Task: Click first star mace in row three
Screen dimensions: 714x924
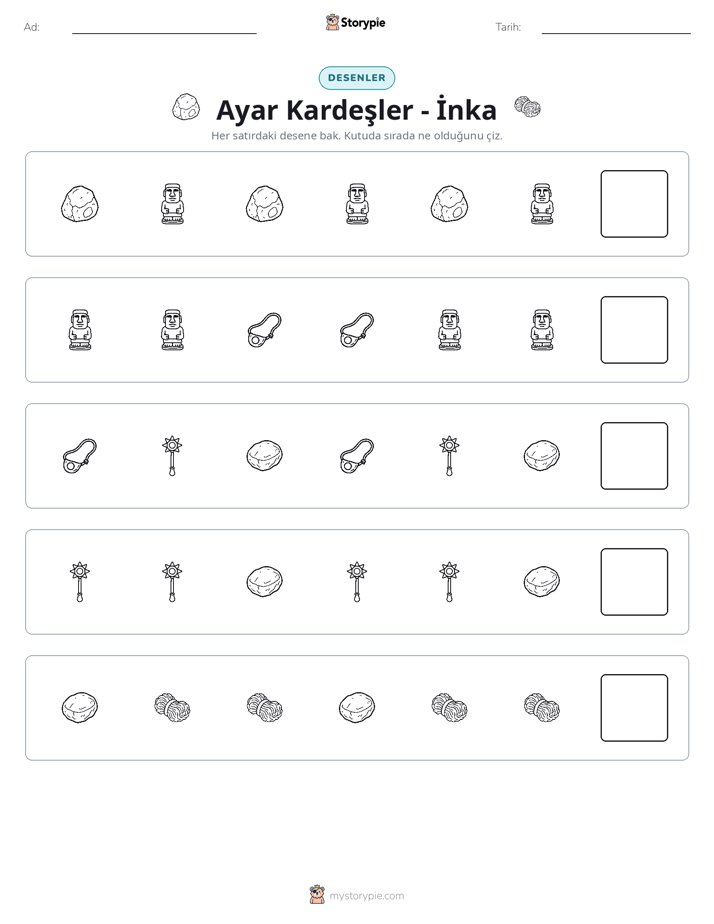Action: (172, 456)
